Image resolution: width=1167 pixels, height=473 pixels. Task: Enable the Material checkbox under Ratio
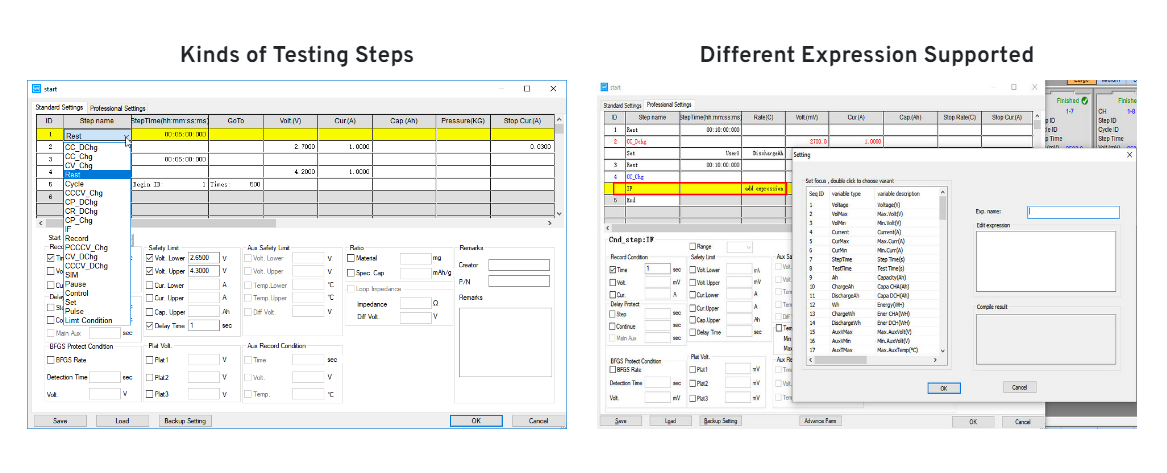353,258
